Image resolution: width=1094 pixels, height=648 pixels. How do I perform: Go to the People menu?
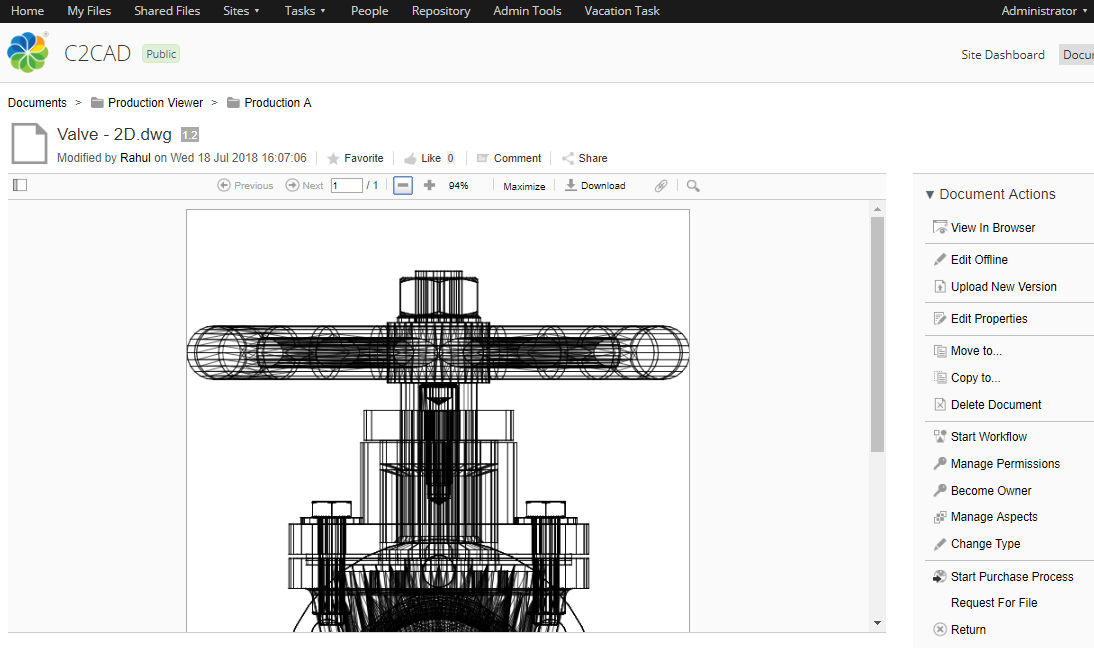click(369, 11)
